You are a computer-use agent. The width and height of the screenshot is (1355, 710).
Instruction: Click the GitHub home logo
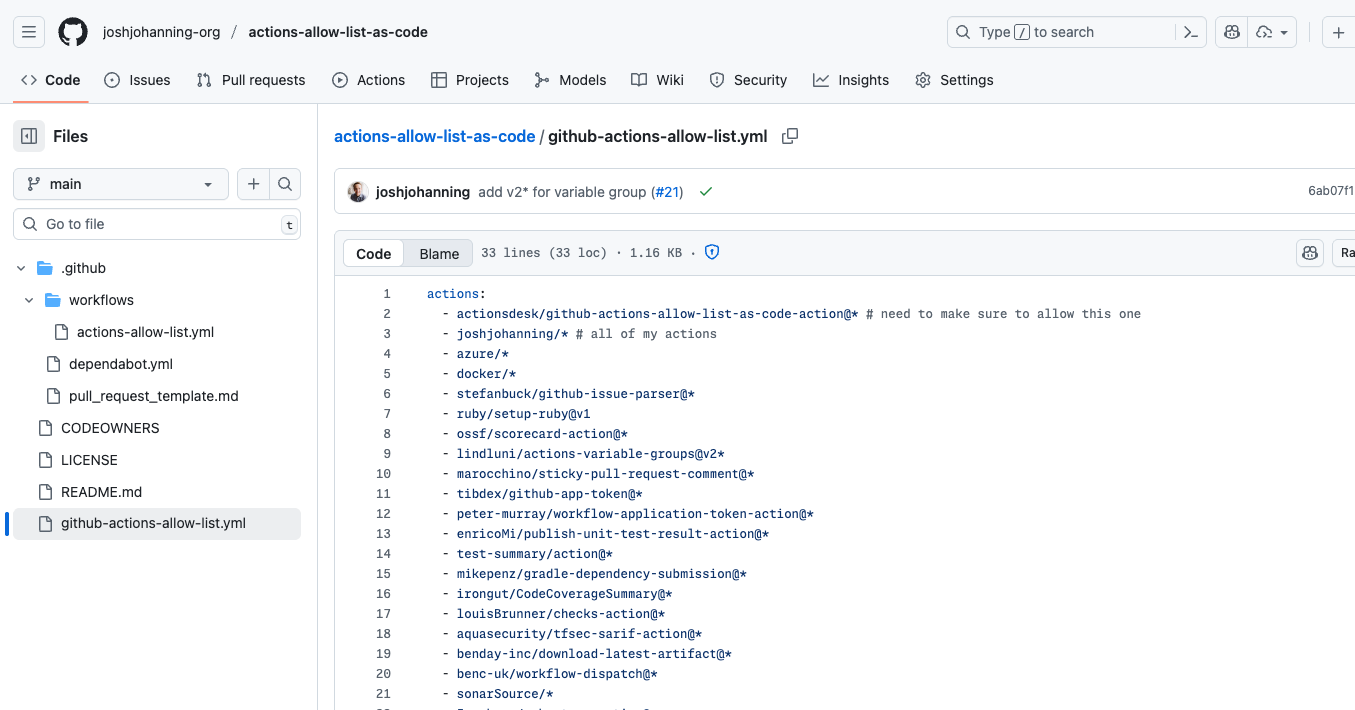click(x=72, y=31)
